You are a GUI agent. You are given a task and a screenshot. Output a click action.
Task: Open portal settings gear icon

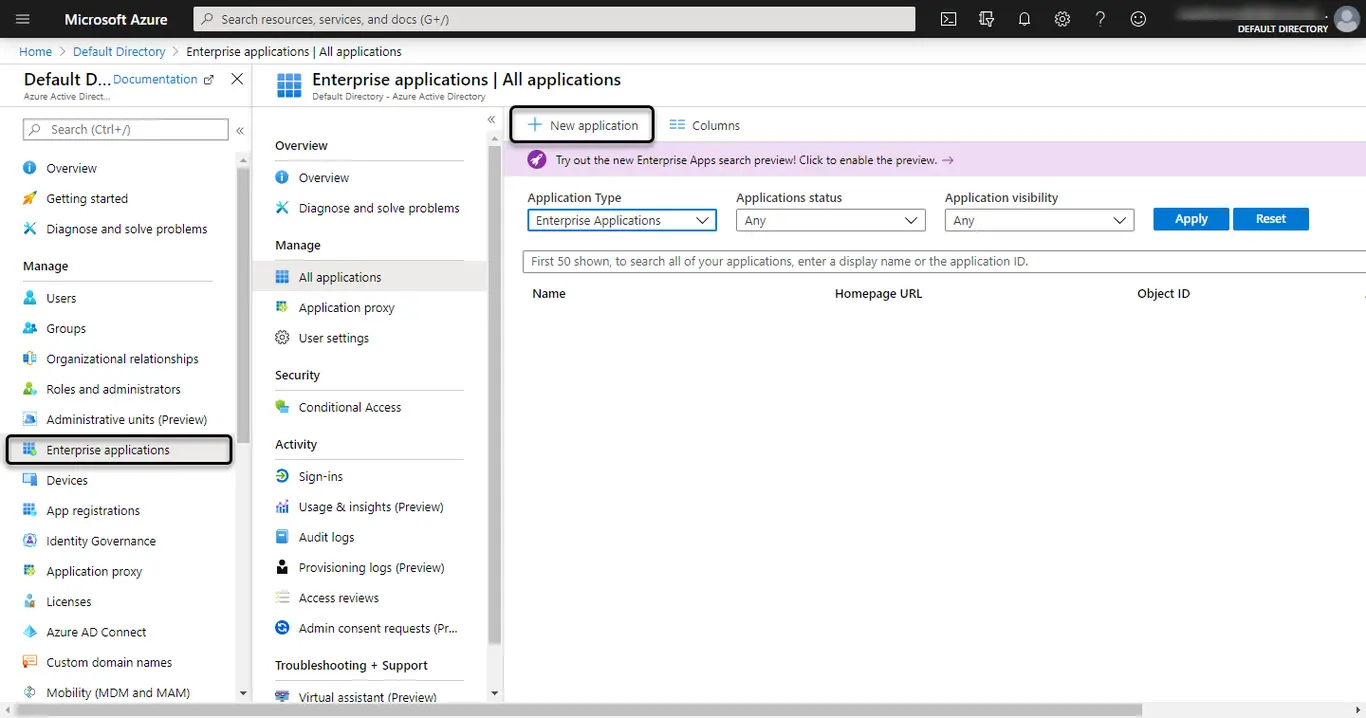coord(1062,19)
